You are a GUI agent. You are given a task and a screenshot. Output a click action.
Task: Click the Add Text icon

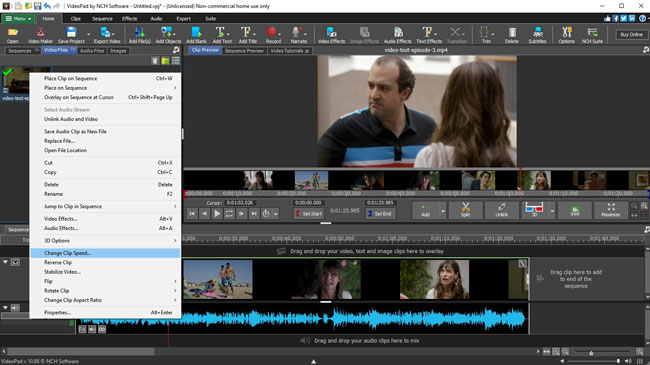point(222,35)
